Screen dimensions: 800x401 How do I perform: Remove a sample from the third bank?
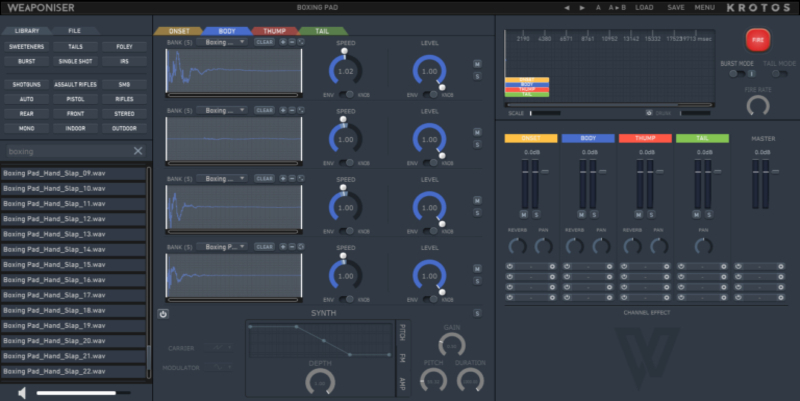pyautogui.click(x=292, y=179)
